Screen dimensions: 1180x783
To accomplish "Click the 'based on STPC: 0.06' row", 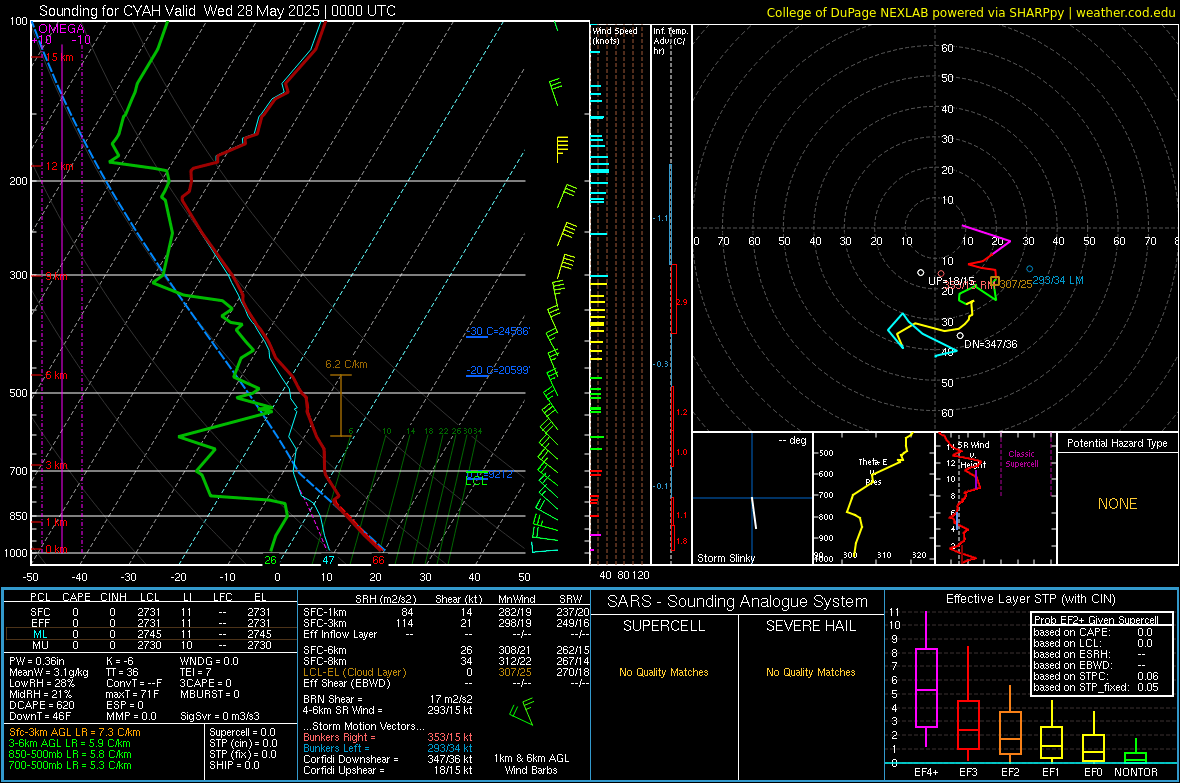I will tap(1096, 676).
